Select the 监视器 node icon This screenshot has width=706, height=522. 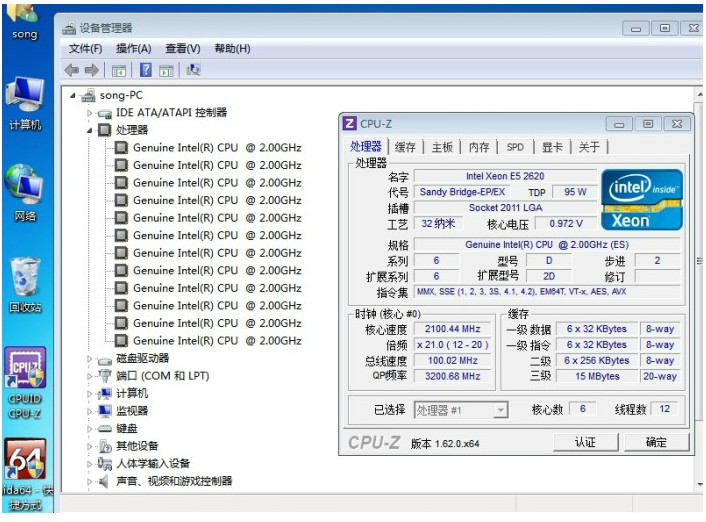click(x=105, y=411)
